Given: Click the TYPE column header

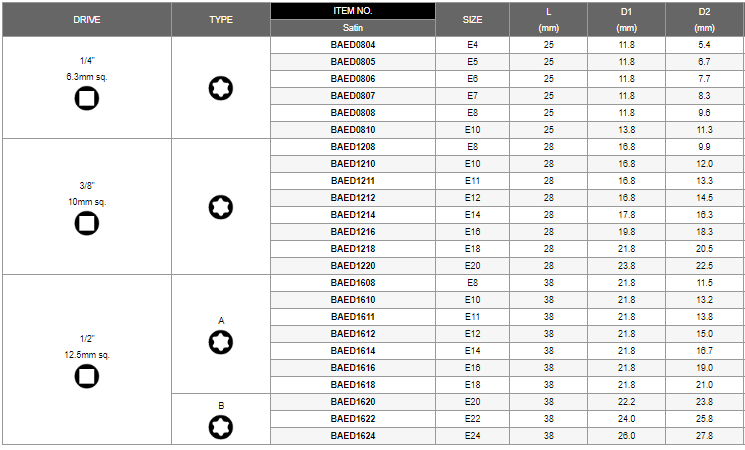Looking at the screenshot, I should [221, 19].
